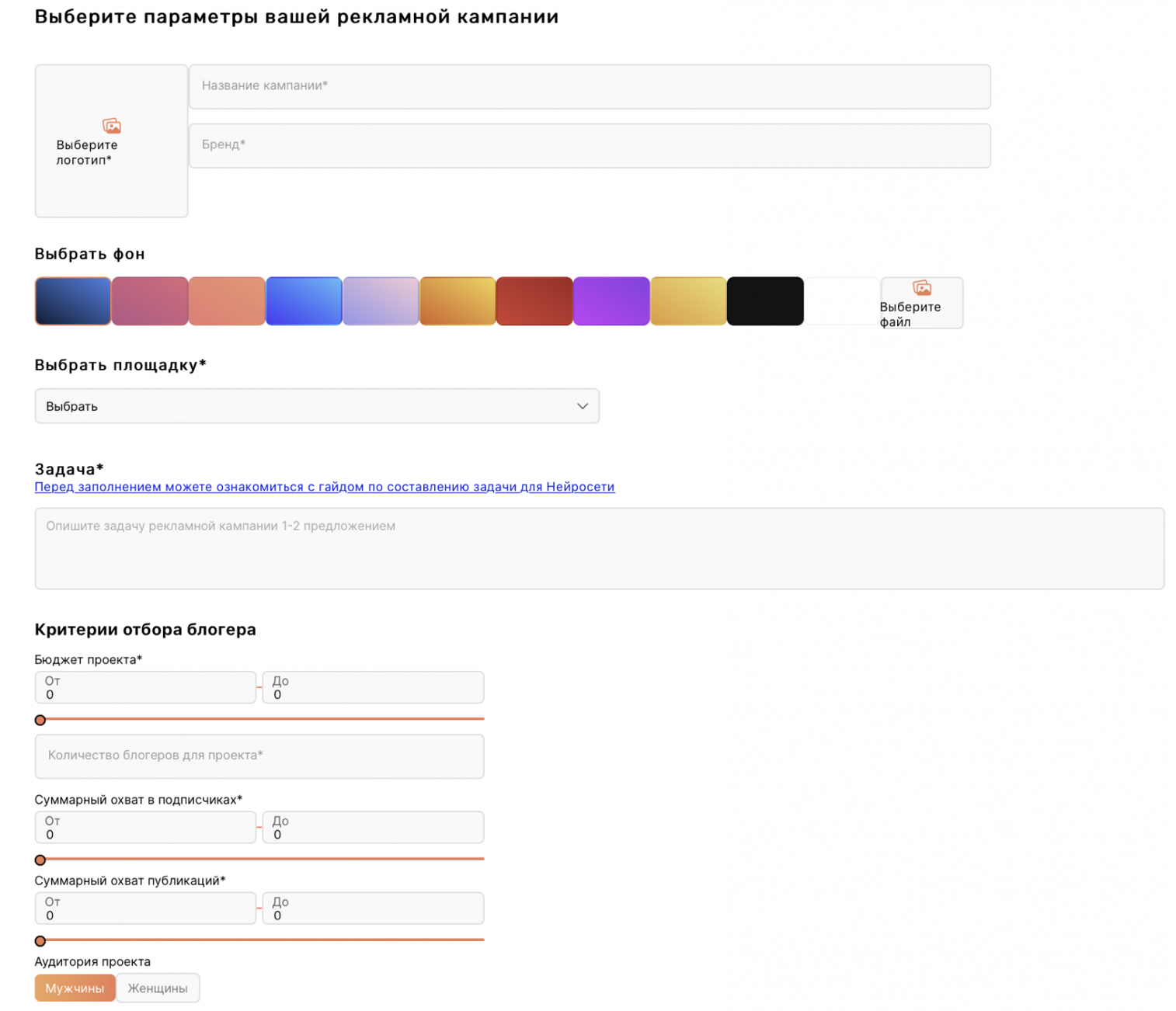Click the Выберите файл background button
This screenshot has width=1176, height=1011.
pos(922,304)
